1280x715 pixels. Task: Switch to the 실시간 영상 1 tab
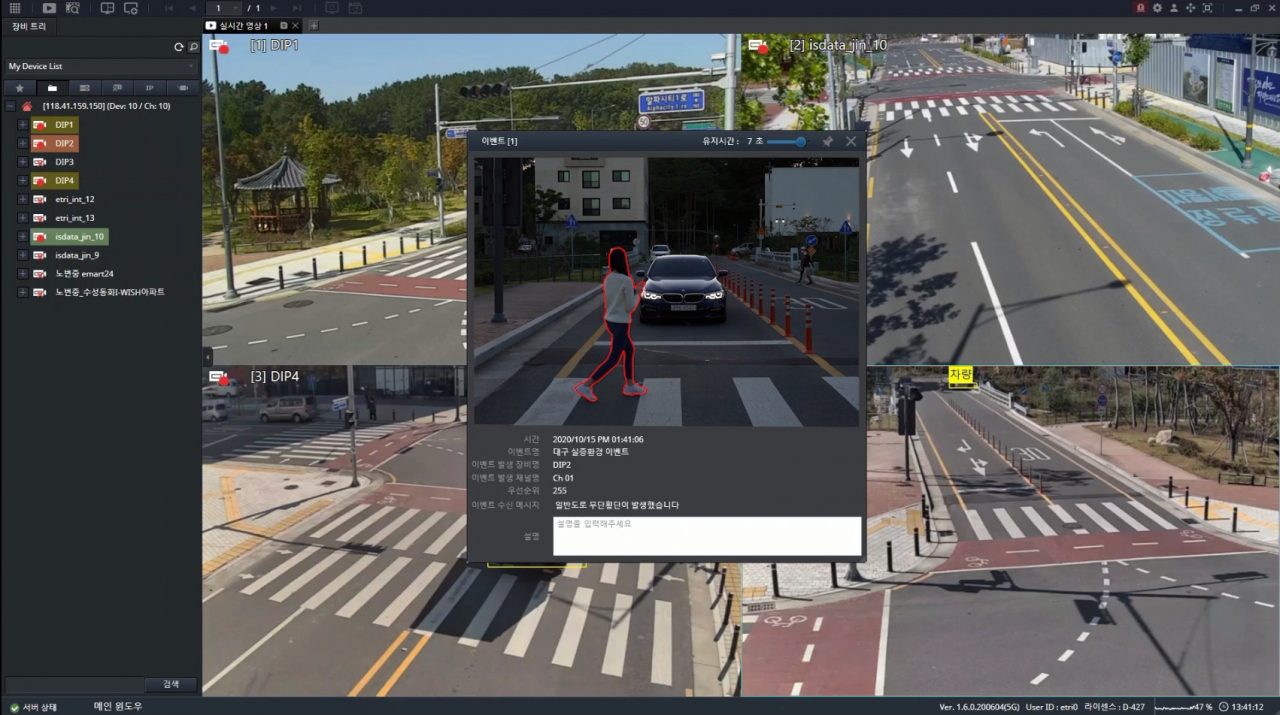[x=238, y=25]
